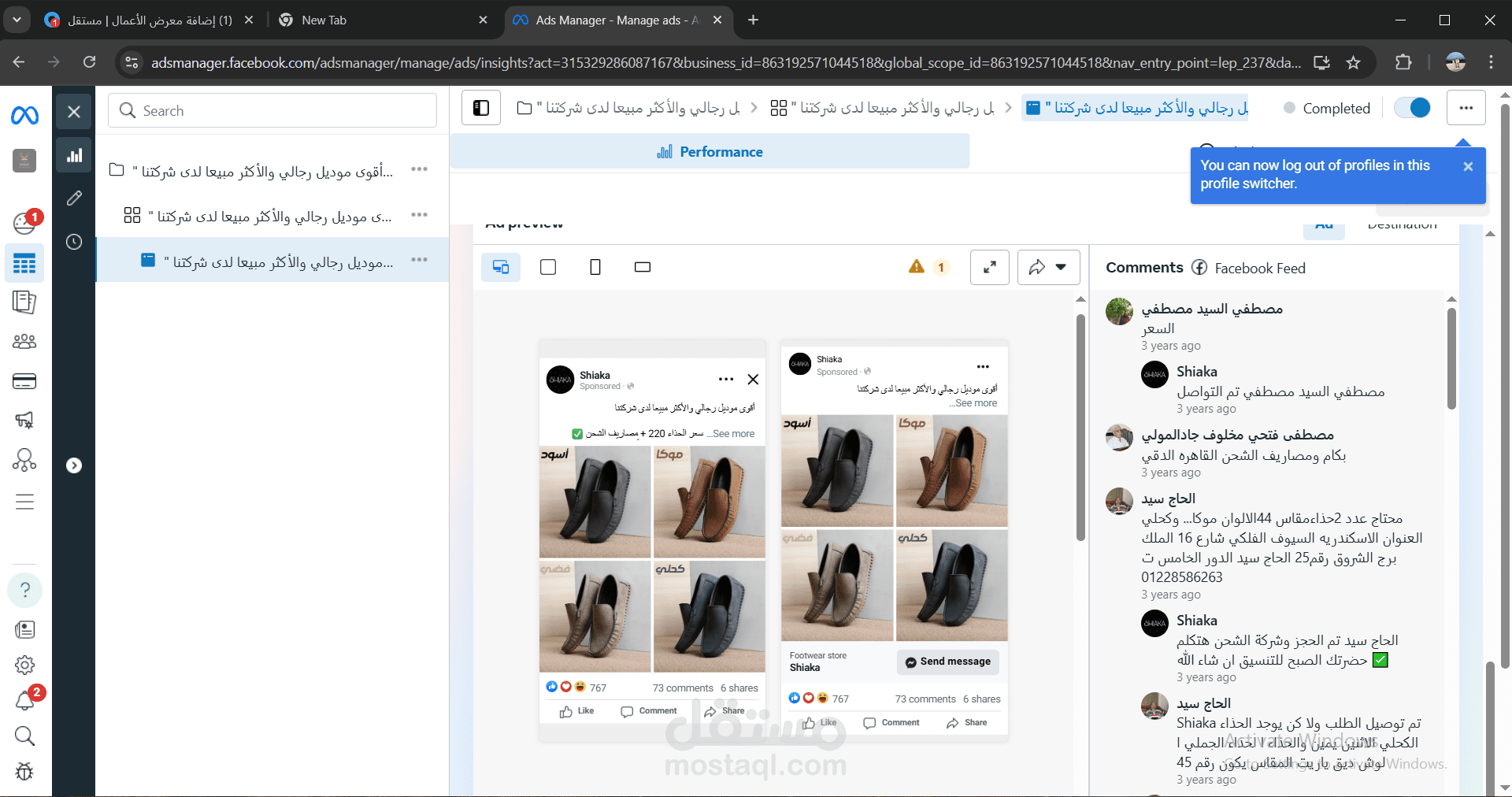This screenshot has height=797, width=1512.
Task: Open more options for the selected ad row
Action: tap(419, 259)
